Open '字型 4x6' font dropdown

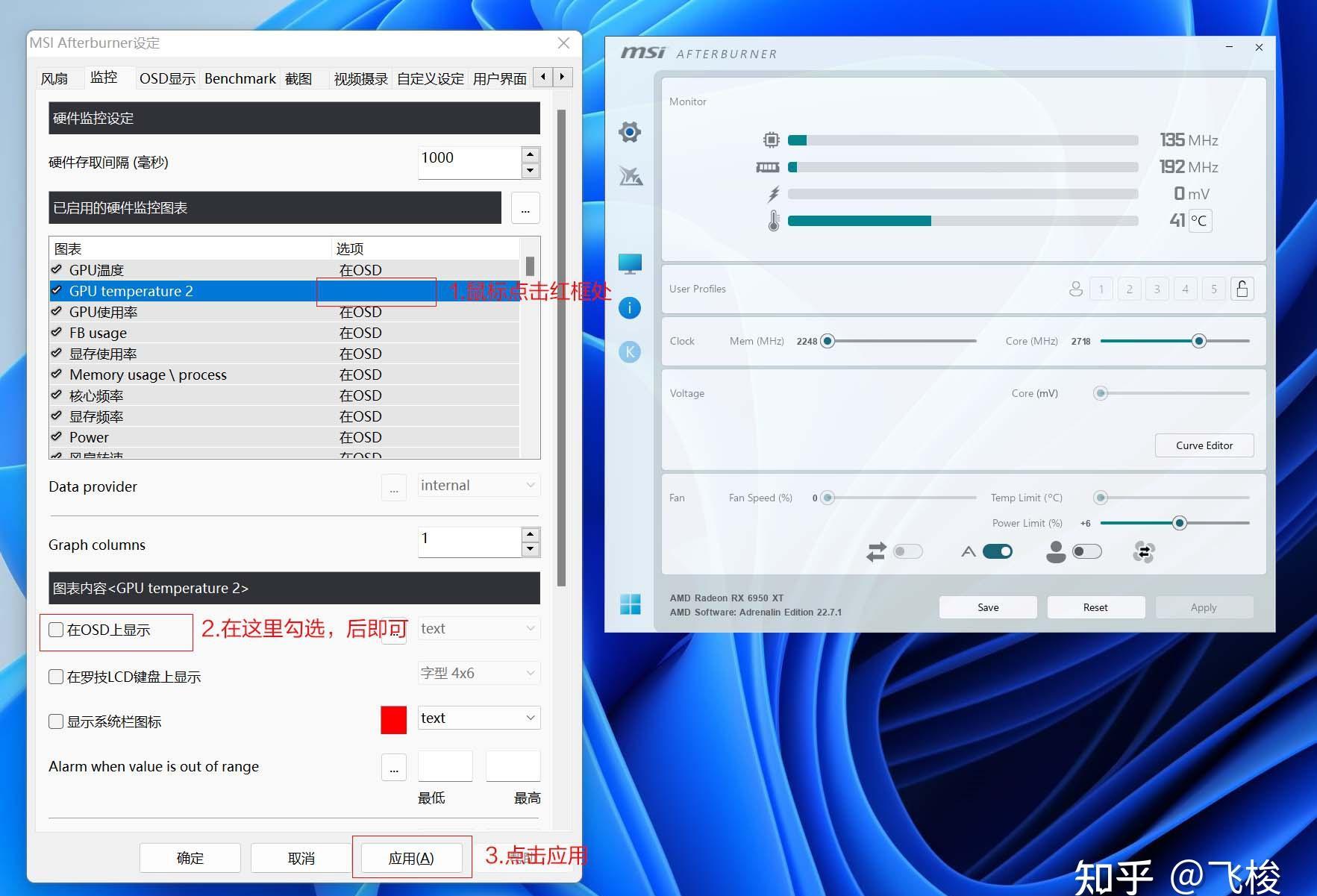(478, 674)
